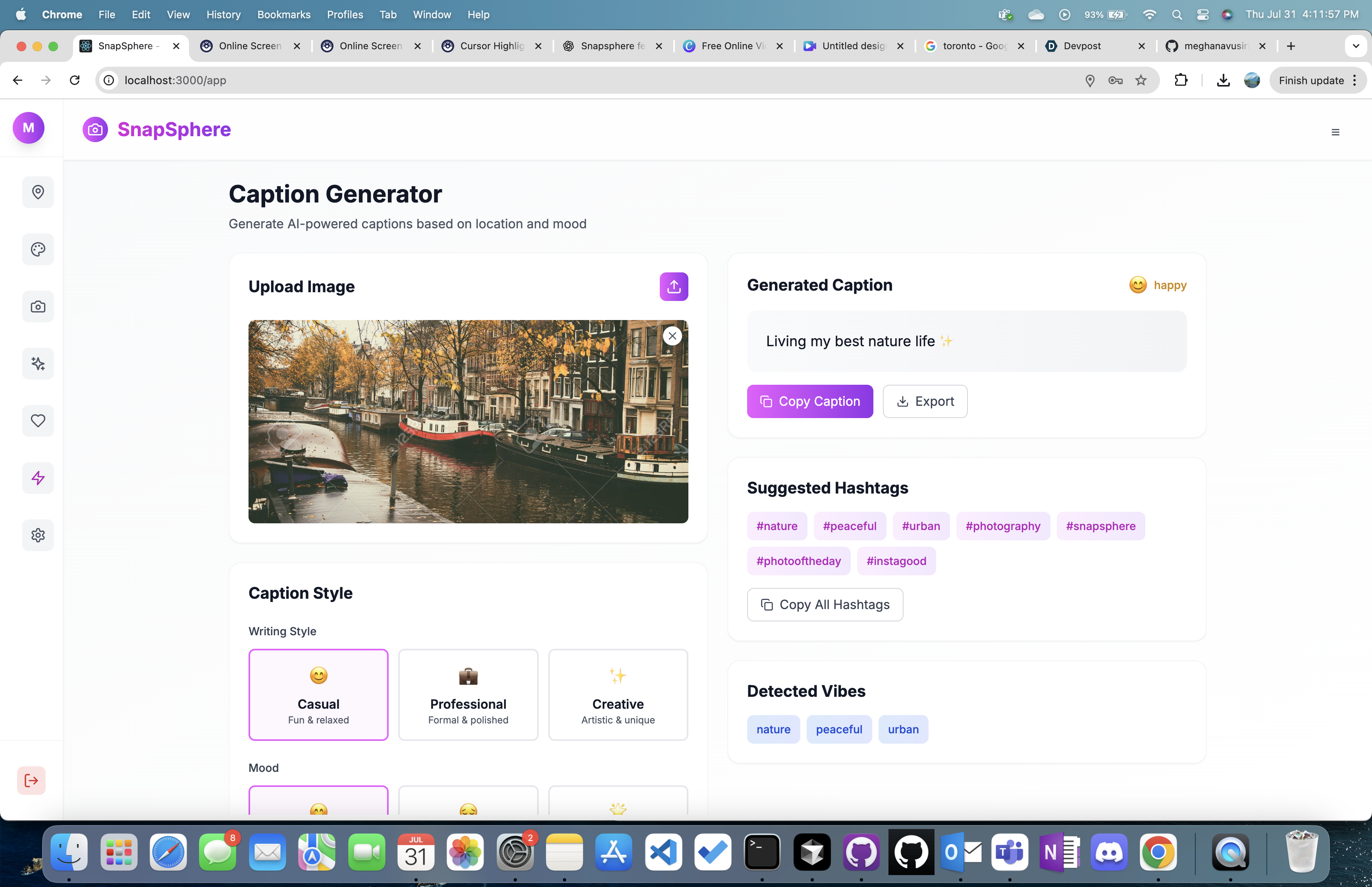Image resolution: width=1372 pixels, height=887 pixels.
Task: Select the Casual writing style
Action: (318, 694)
